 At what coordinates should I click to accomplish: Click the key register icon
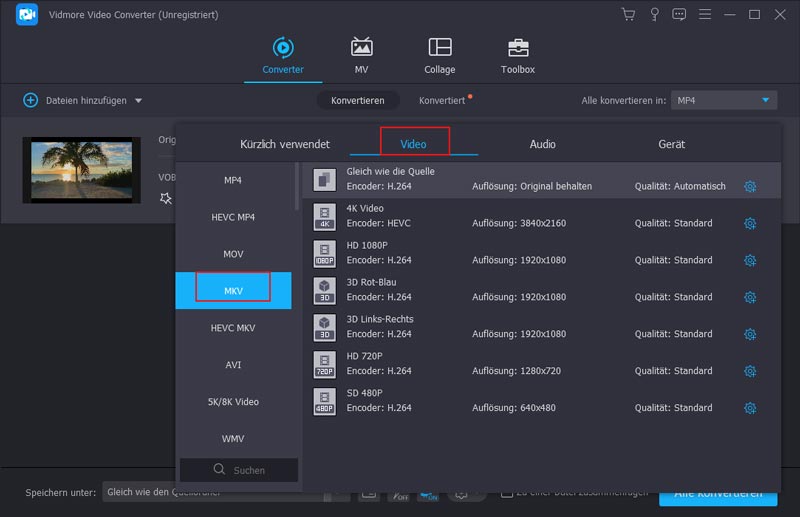(654, 15)
